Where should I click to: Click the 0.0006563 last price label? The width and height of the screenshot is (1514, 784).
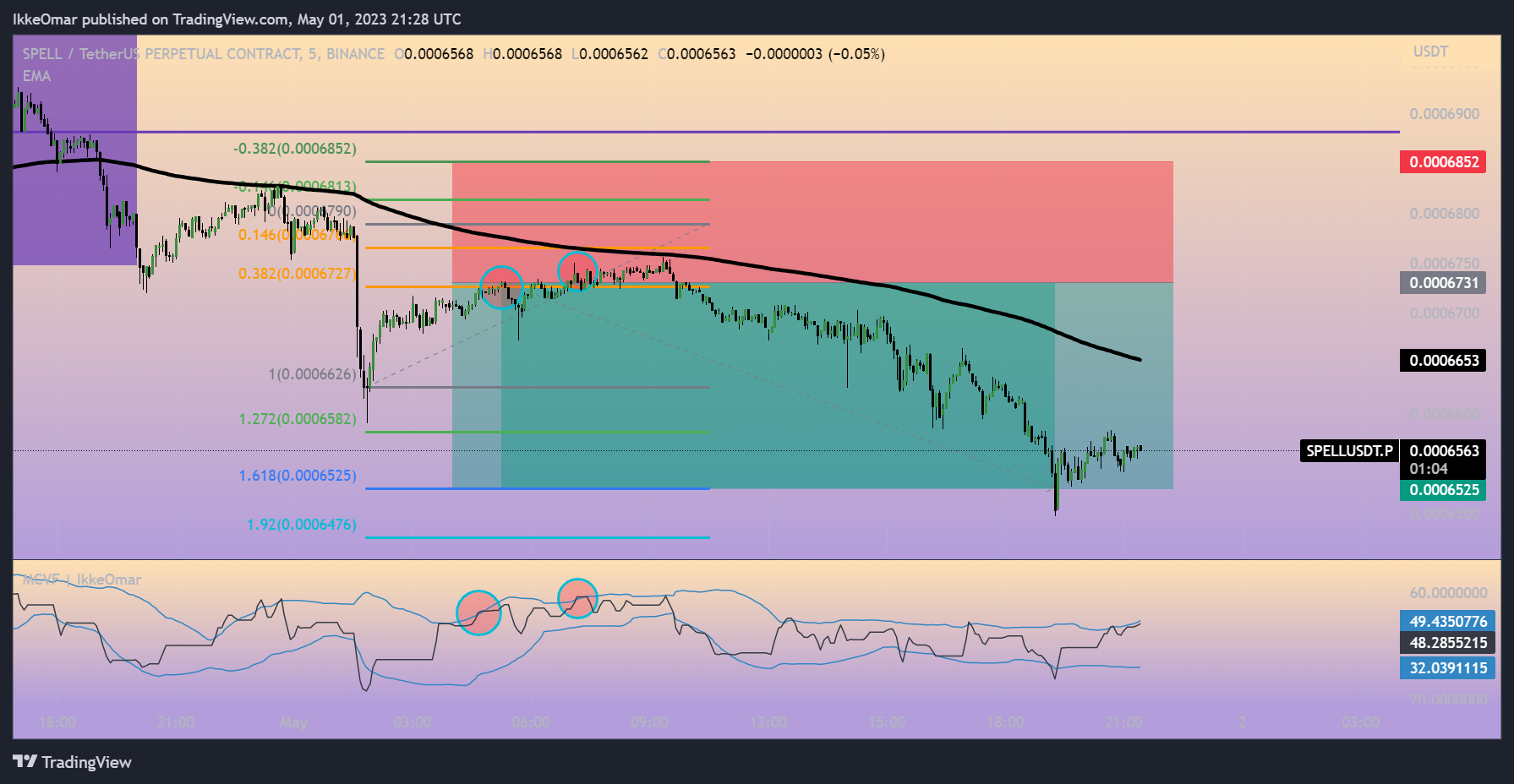click(1443, 450)
